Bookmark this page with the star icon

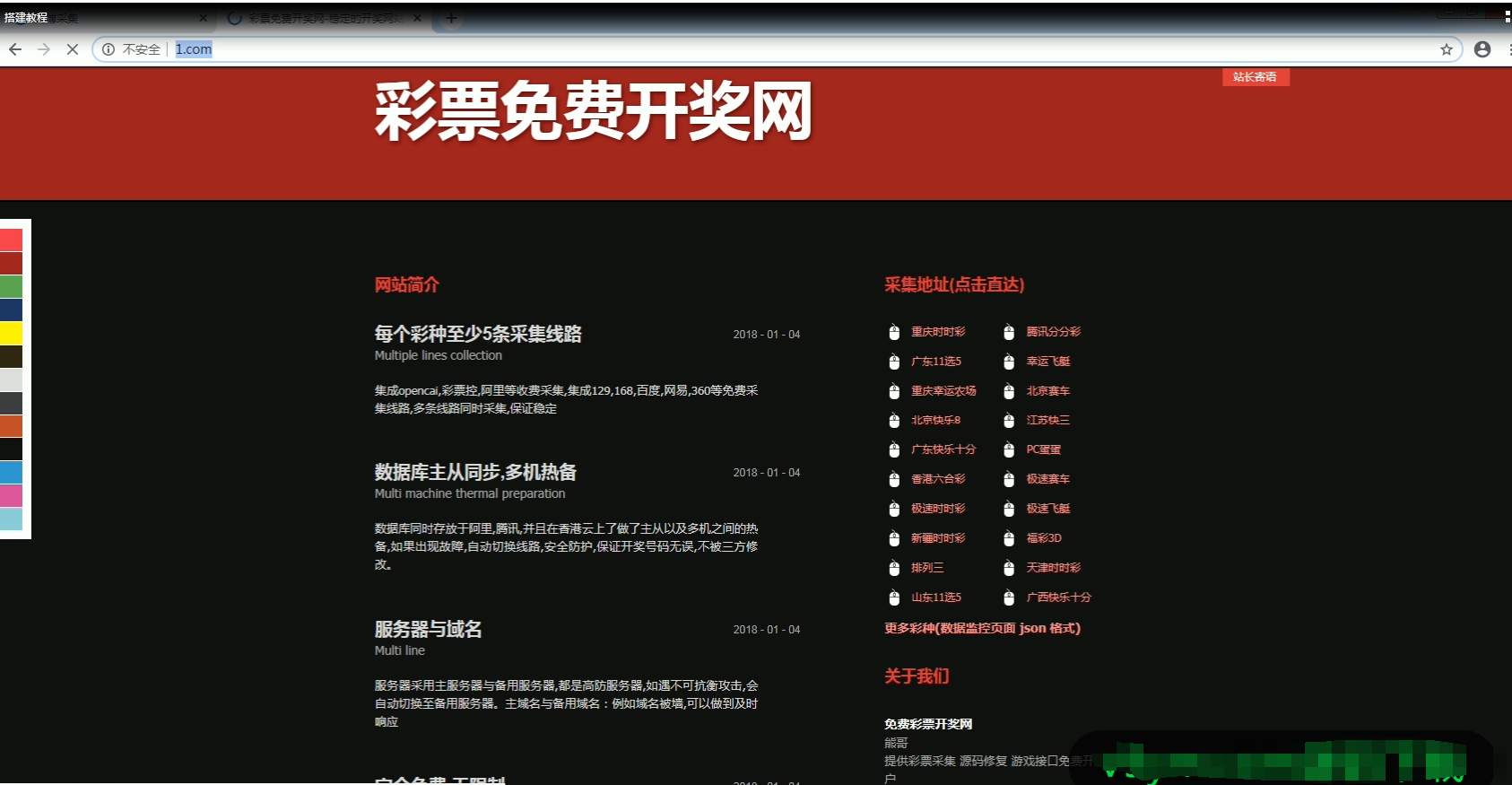pyautogui.click(x=1446, y=49)
